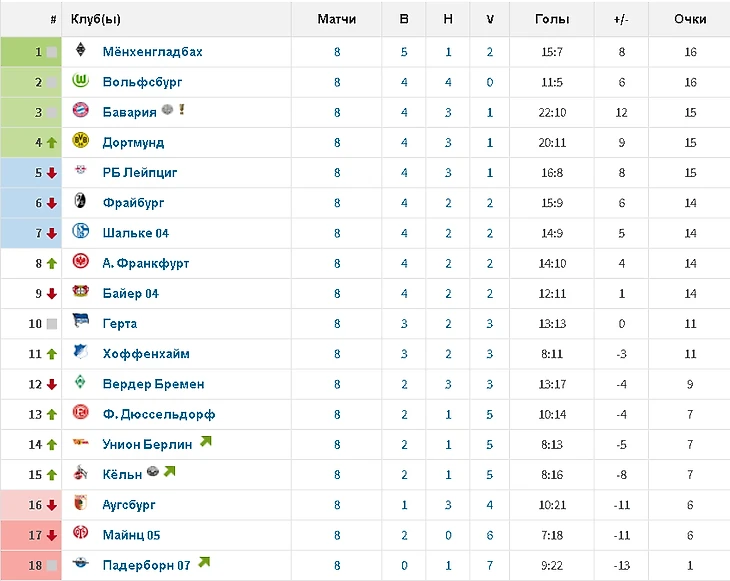The width and height of the screenshot is (730, 581).
Task: Click the green promoted arrow beside Падерборн 07
Action: (x=204, y=562)
